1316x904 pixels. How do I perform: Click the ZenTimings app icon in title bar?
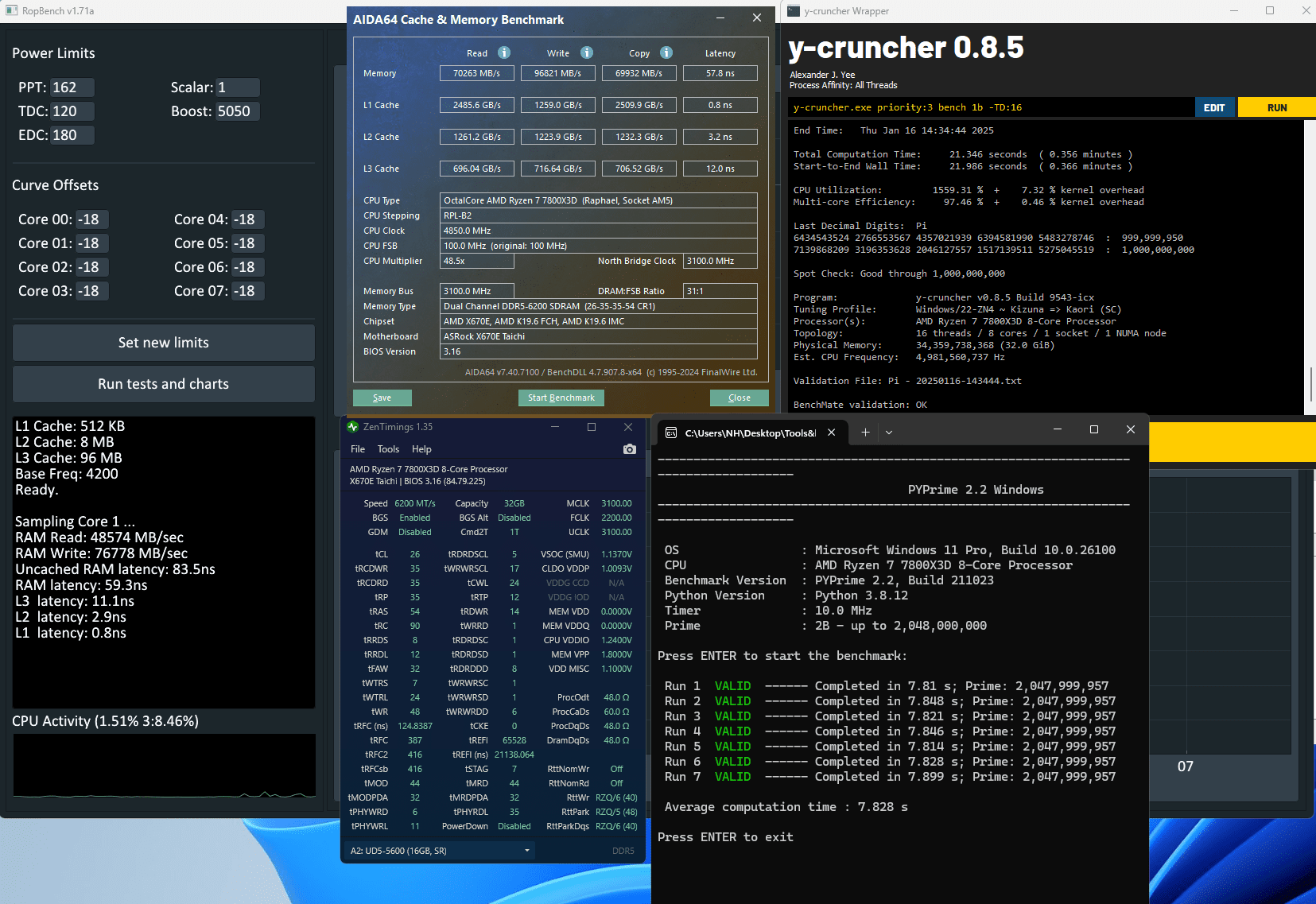[353, 427]
